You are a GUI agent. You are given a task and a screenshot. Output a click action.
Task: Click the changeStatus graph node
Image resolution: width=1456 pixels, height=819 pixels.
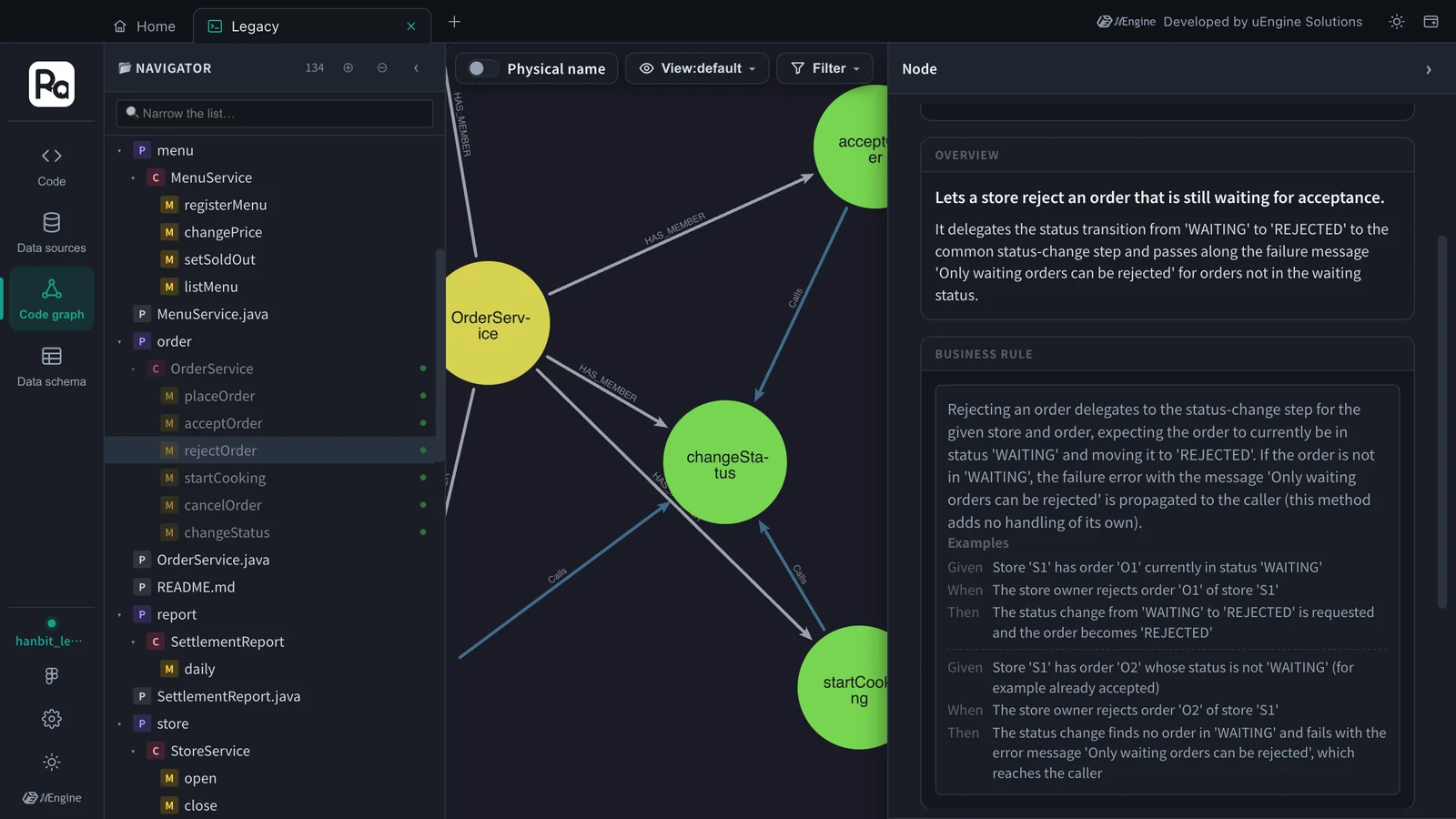724,462
